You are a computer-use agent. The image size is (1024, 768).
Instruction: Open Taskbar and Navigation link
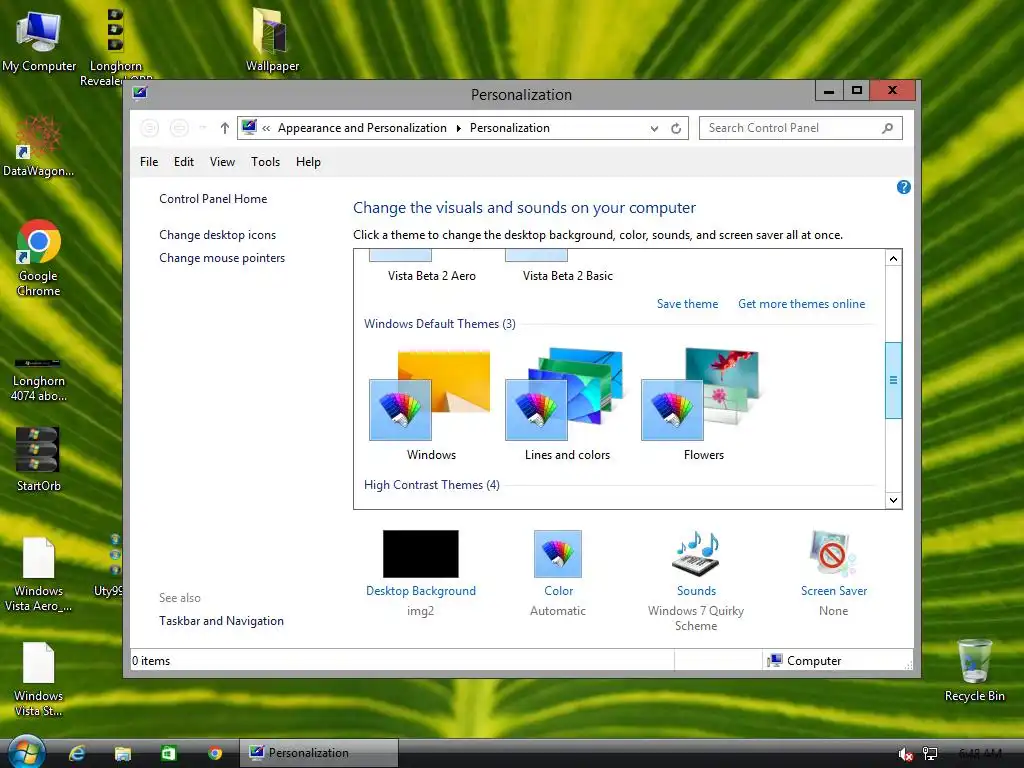click(221, 621)
